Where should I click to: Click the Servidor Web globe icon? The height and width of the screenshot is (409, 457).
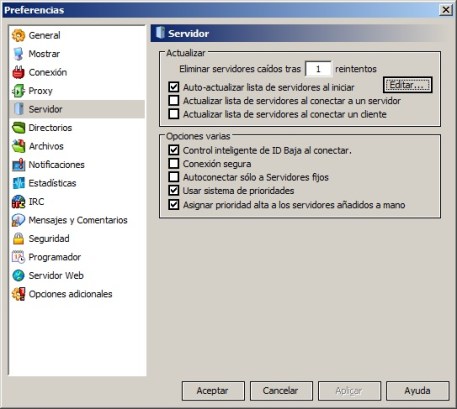[x=18, y=276]
